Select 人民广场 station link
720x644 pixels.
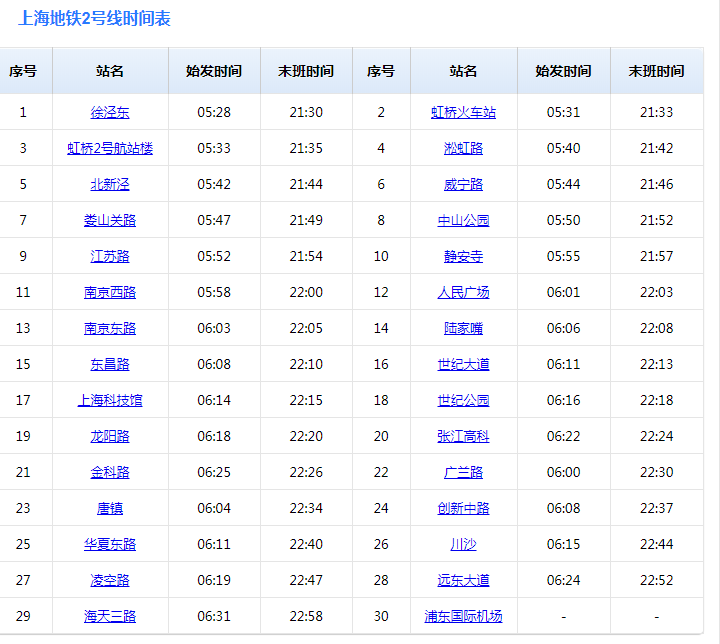pos(463,292)
